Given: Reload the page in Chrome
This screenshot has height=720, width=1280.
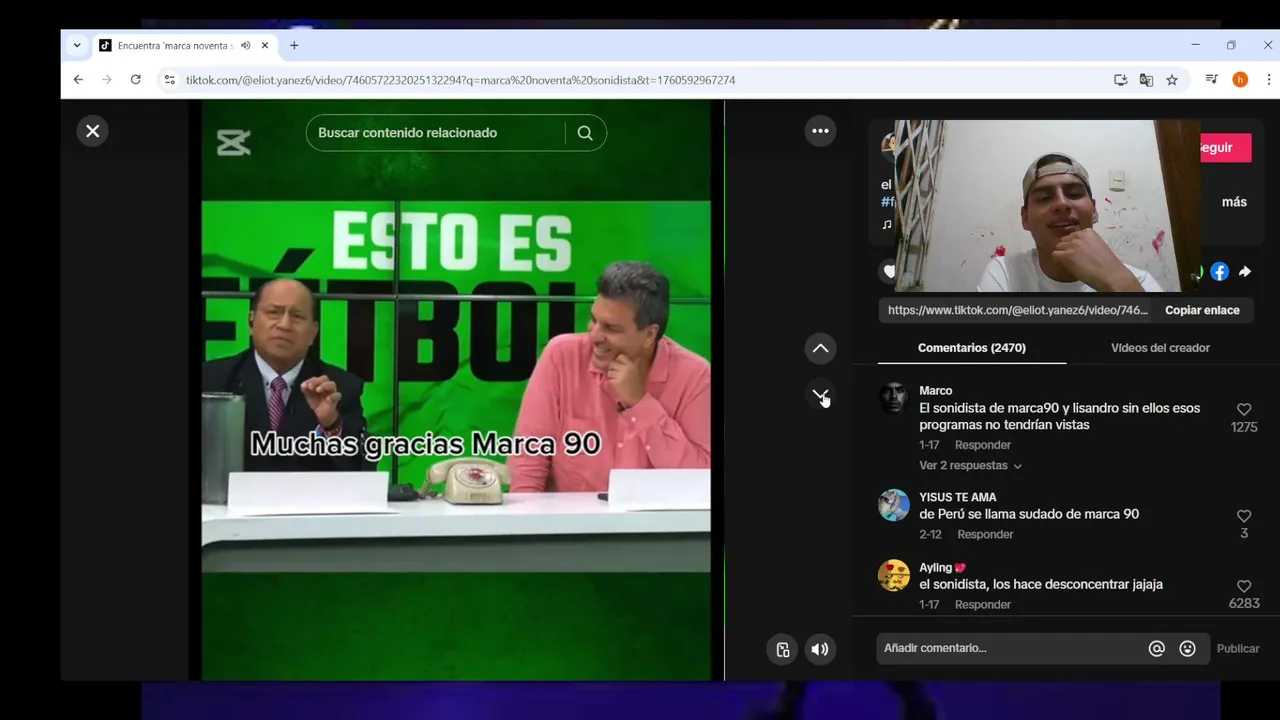Looking at the screenshot, I should click(135, 80).
